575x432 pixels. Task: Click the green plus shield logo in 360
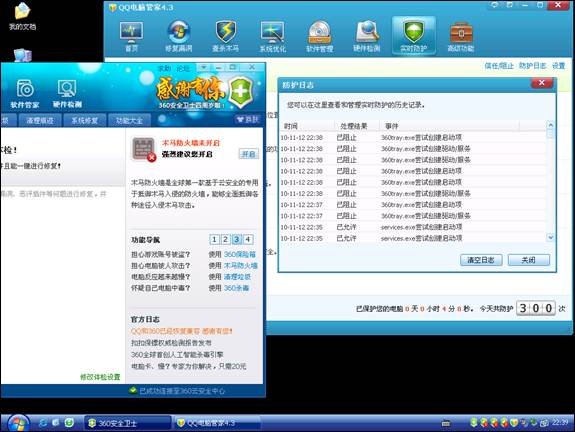point(241,92)
